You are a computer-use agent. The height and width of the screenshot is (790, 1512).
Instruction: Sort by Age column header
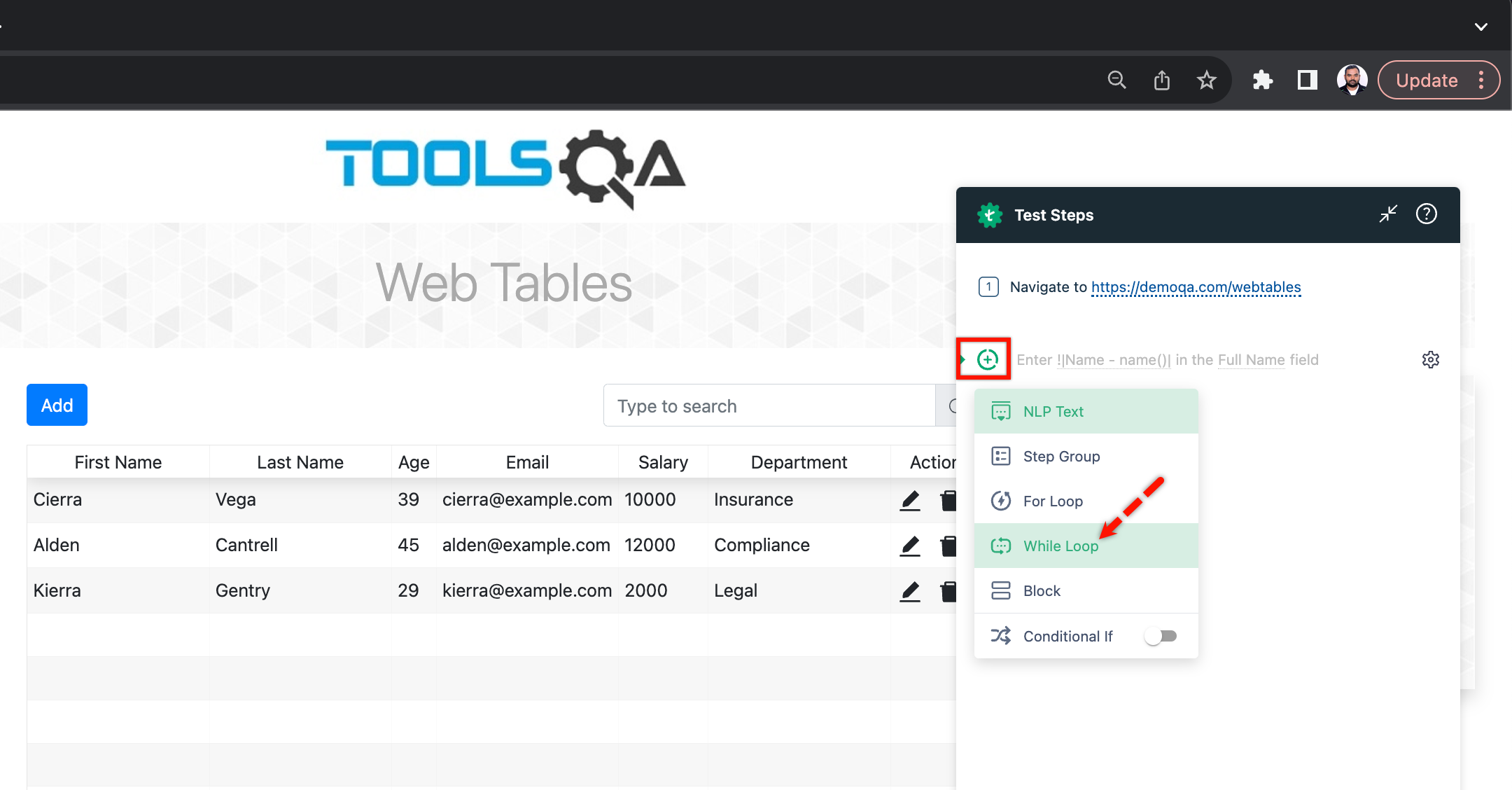tap(414, 462)
